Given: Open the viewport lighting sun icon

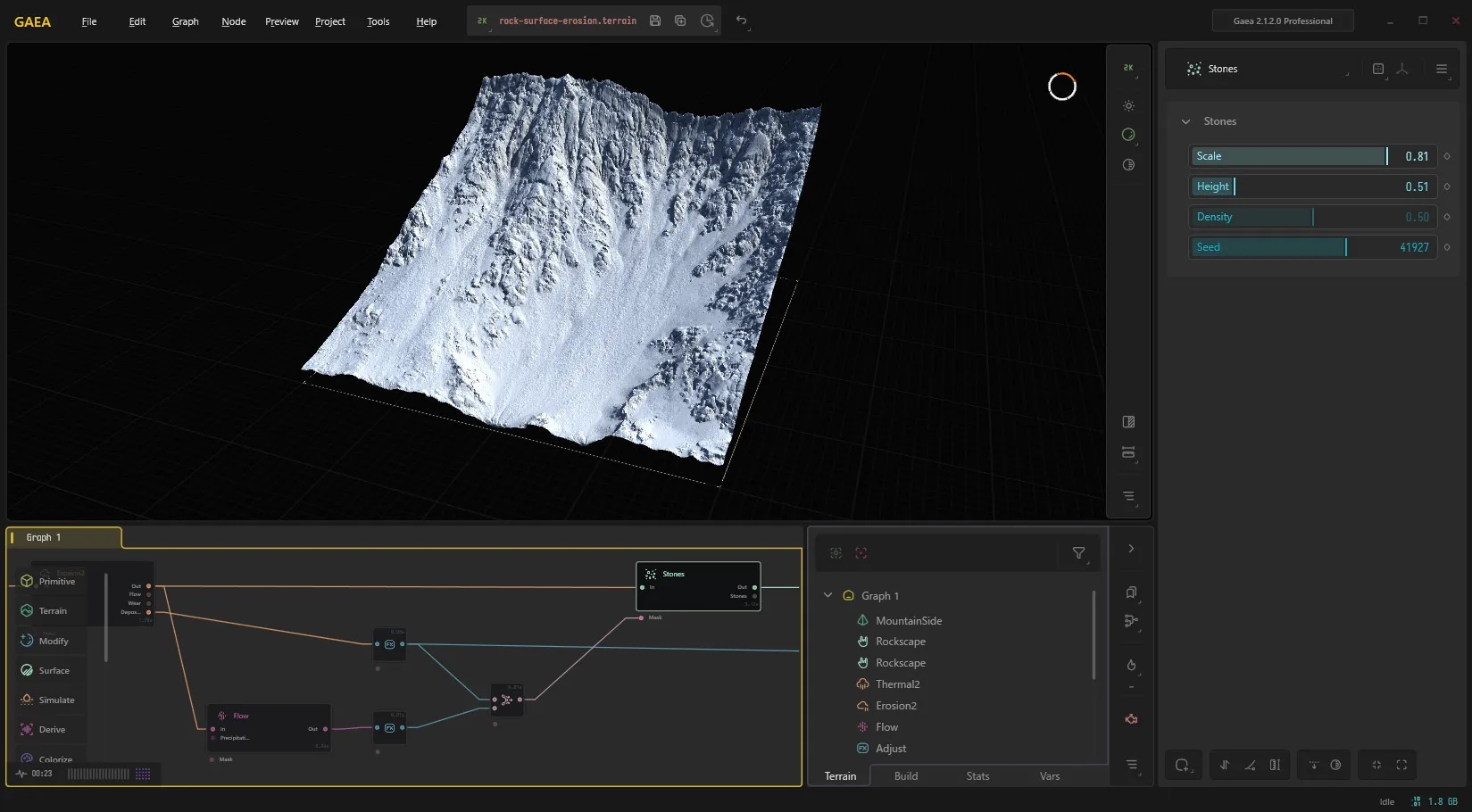Looking at the screenshot, I should click(x=1128, y=105).
